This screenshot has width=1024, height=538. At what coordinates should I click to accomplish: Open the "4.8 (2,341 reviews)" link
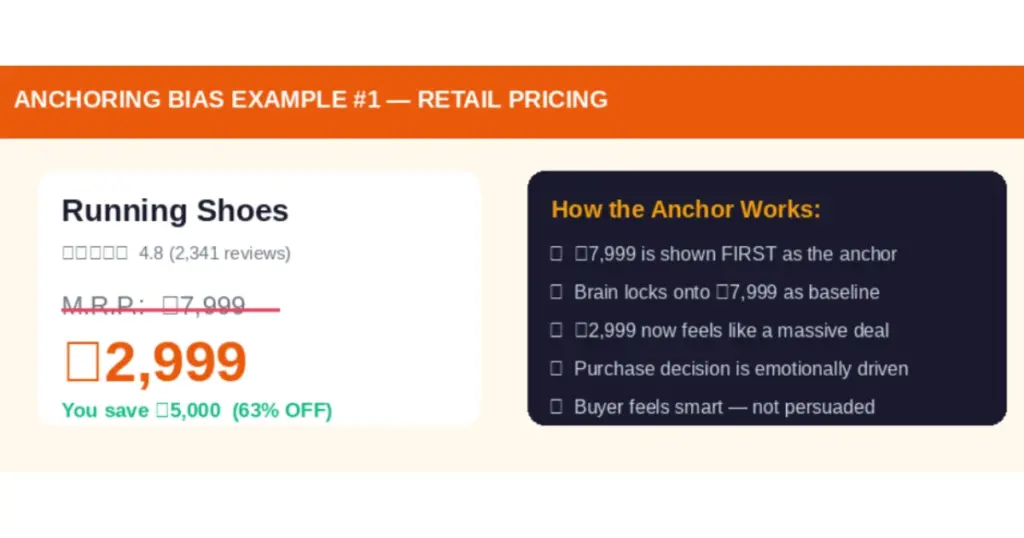[x=215, y=253]
